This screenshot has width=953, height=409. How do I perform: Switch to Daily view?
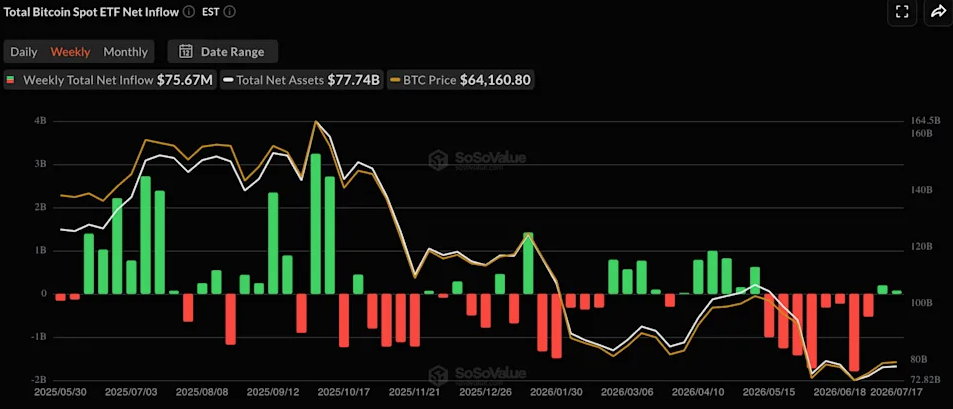24,52
